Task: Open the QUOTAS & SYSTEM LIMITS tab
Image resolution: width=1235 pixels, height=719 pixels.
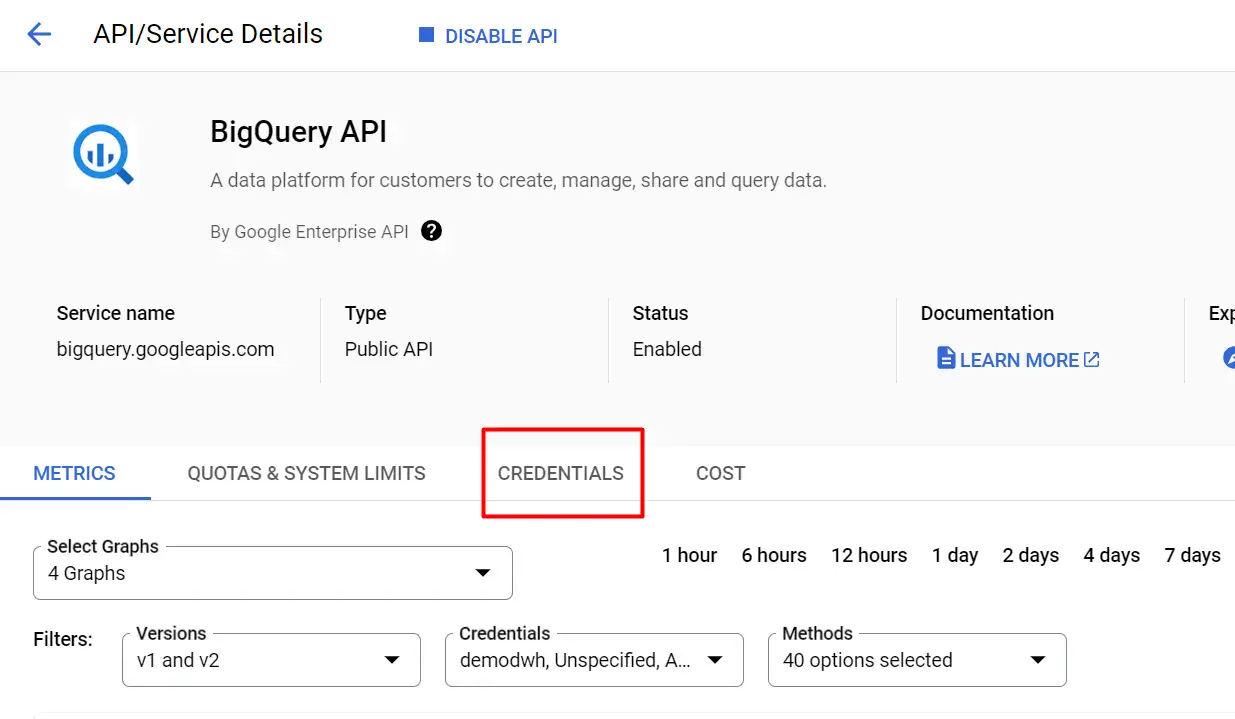Action: [307, 473]
